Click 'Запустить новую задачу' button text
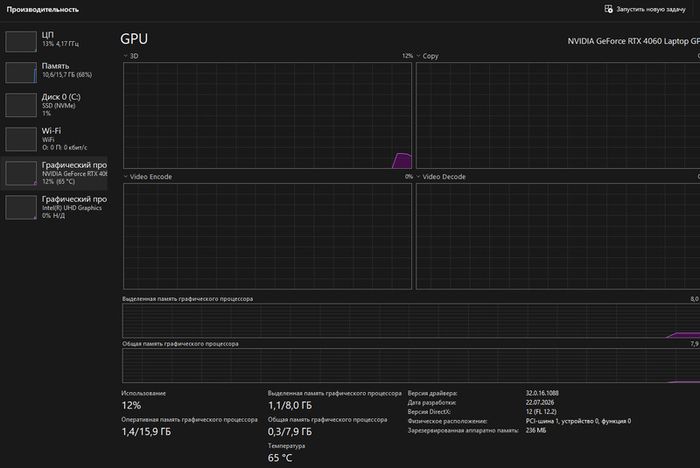This screenshot has width=700, height=468. click(x=650, y=9)
